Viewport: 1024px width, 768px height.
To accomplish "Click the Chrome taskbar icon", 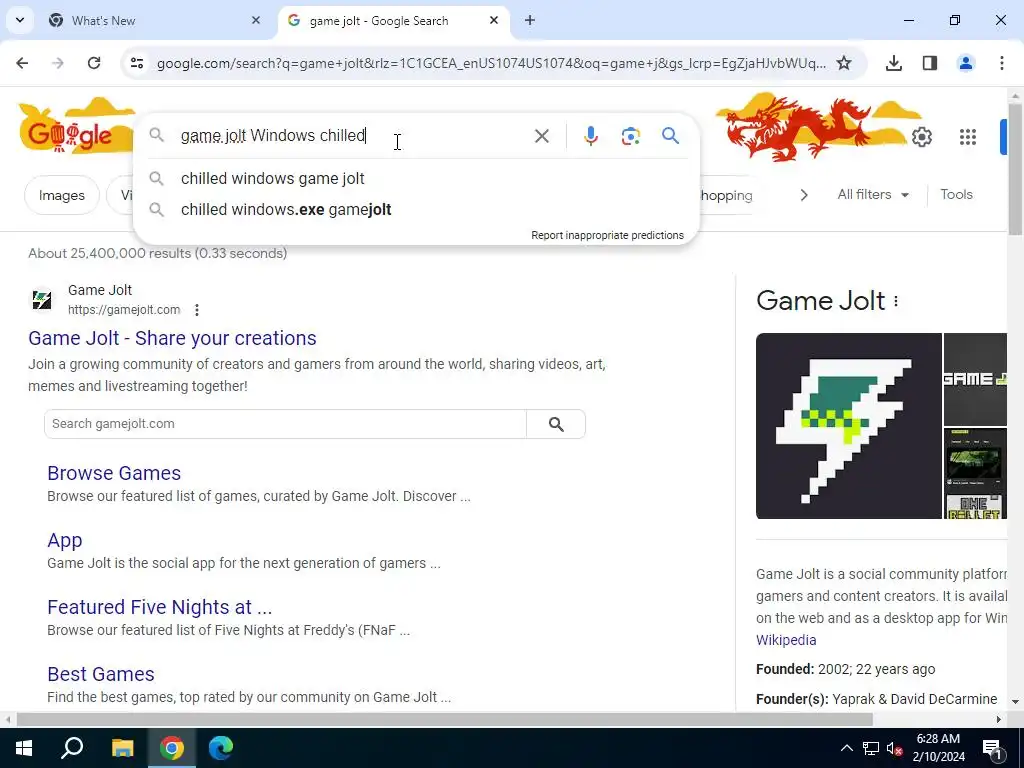I will coord(172,748).
